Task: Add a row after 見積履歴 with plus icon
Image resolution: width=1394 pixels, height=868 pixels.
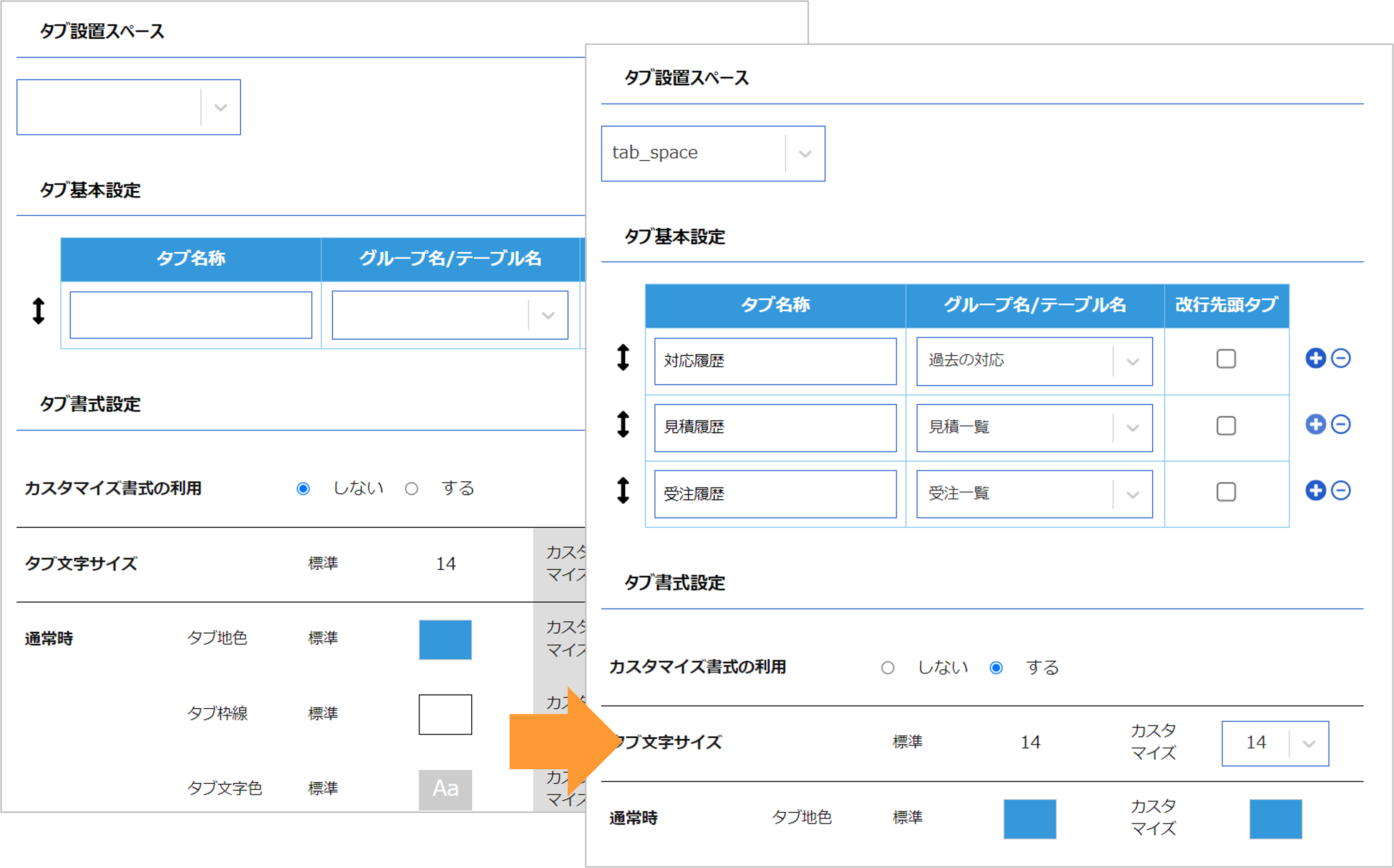Action: [1315, 425]
